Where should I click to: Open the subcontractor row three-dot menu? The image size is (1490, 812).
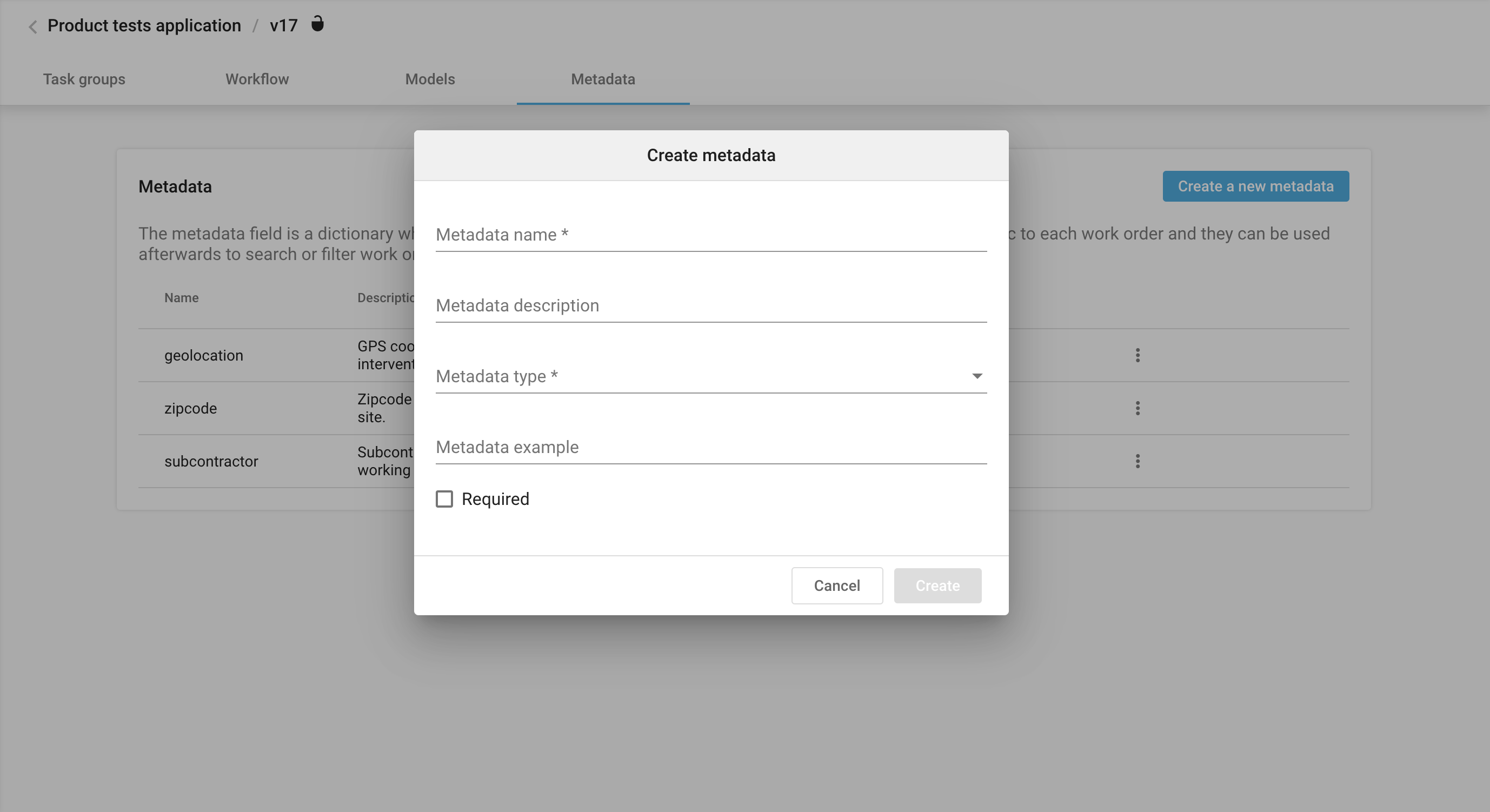(1137, 461)
